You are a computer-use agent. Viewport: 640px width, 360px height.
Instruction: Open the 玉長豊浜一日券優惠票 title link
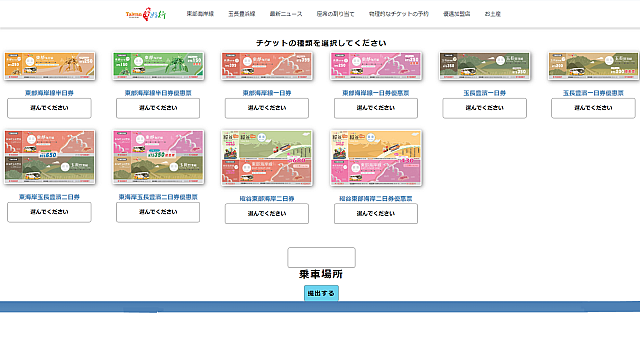pos(593,93)
